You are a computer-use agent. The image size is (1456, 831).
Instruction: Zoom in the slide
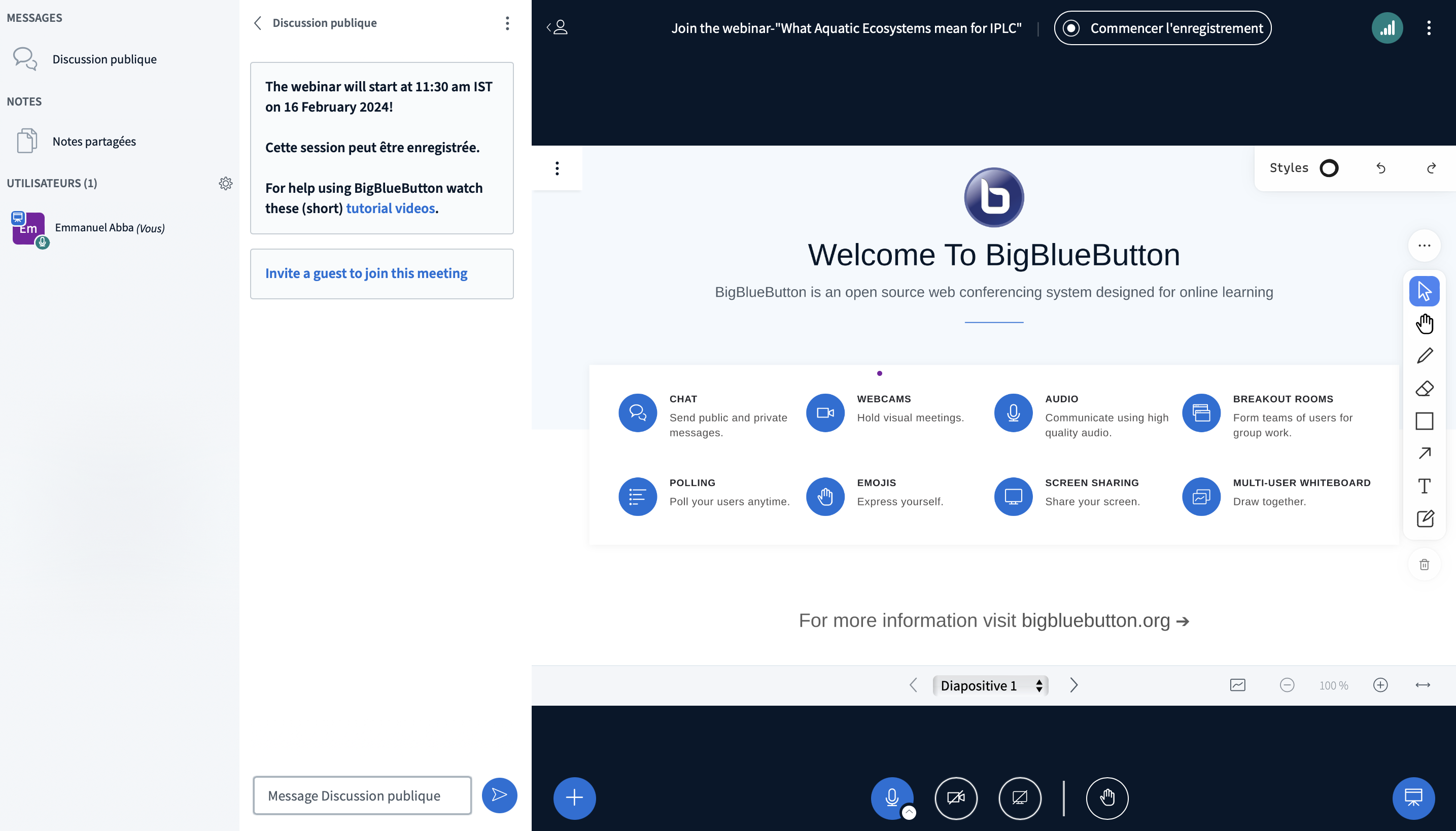pos(1380,685)
